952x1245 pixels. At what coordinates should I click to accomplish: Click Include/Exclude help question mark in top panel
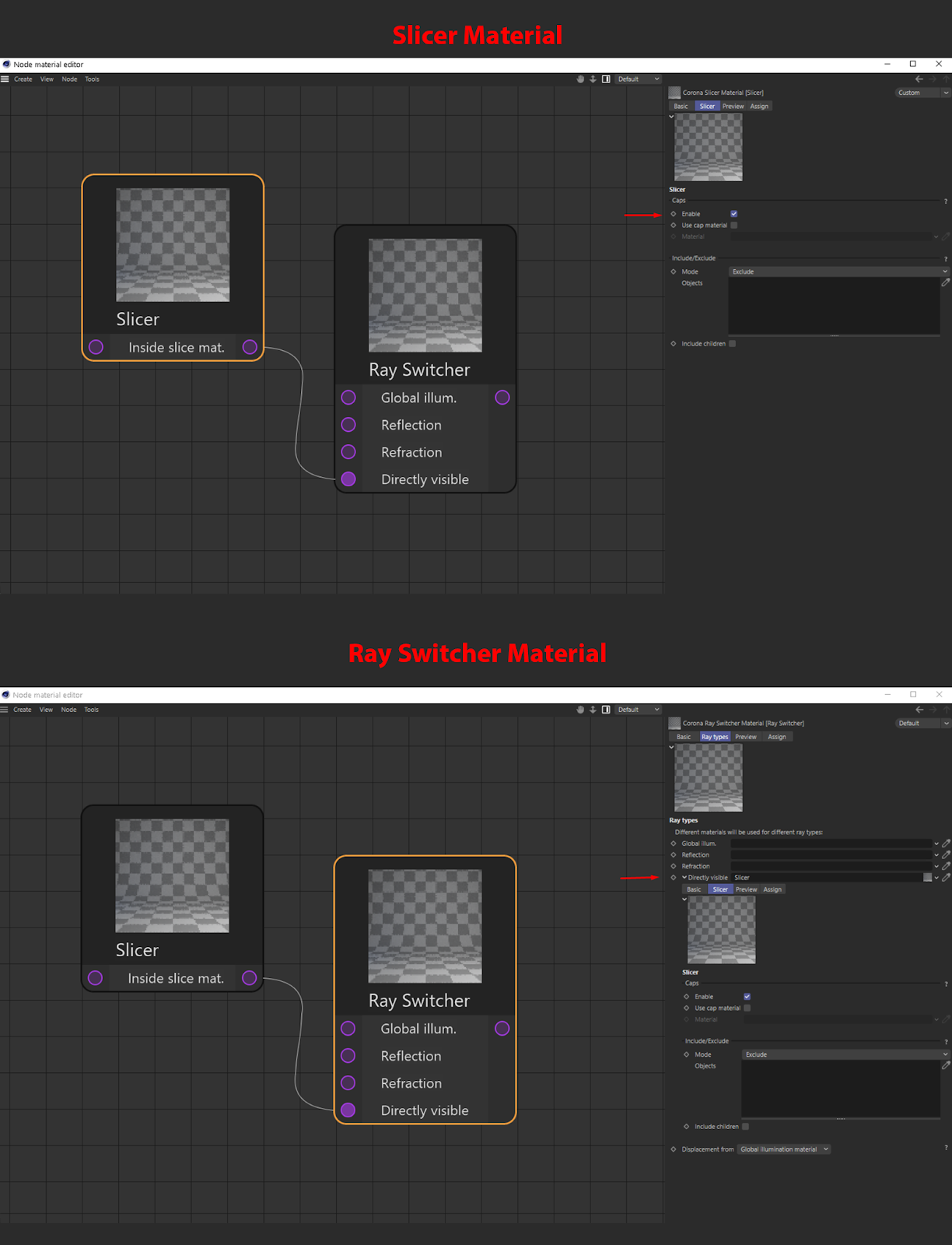pyautogui.click(x=946, y=259)
